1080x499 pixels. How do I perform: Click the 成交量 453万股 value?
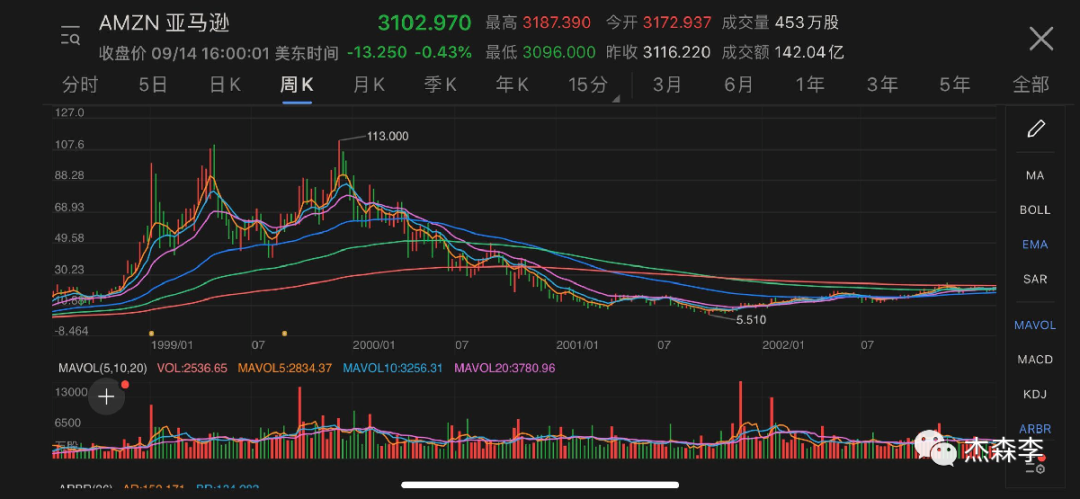click(x=780, y=23)
